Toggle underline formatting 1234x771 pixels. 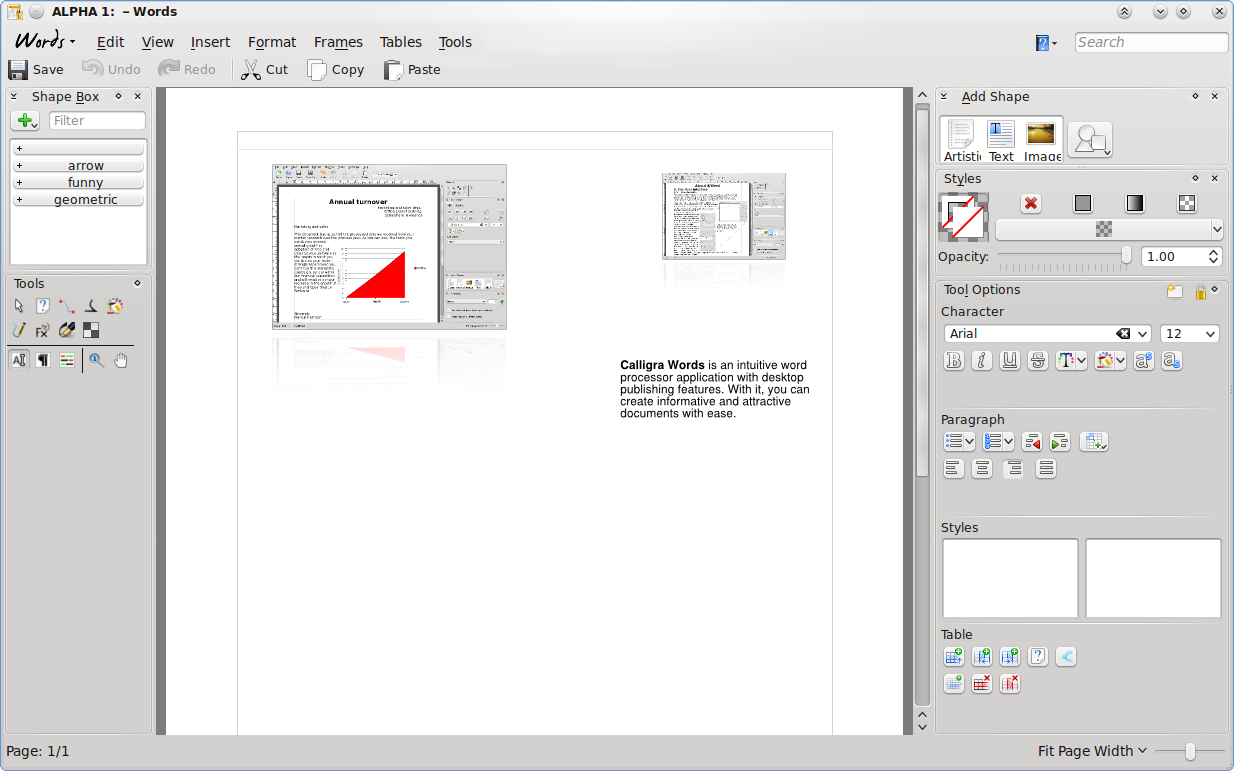pos(1010,361)
